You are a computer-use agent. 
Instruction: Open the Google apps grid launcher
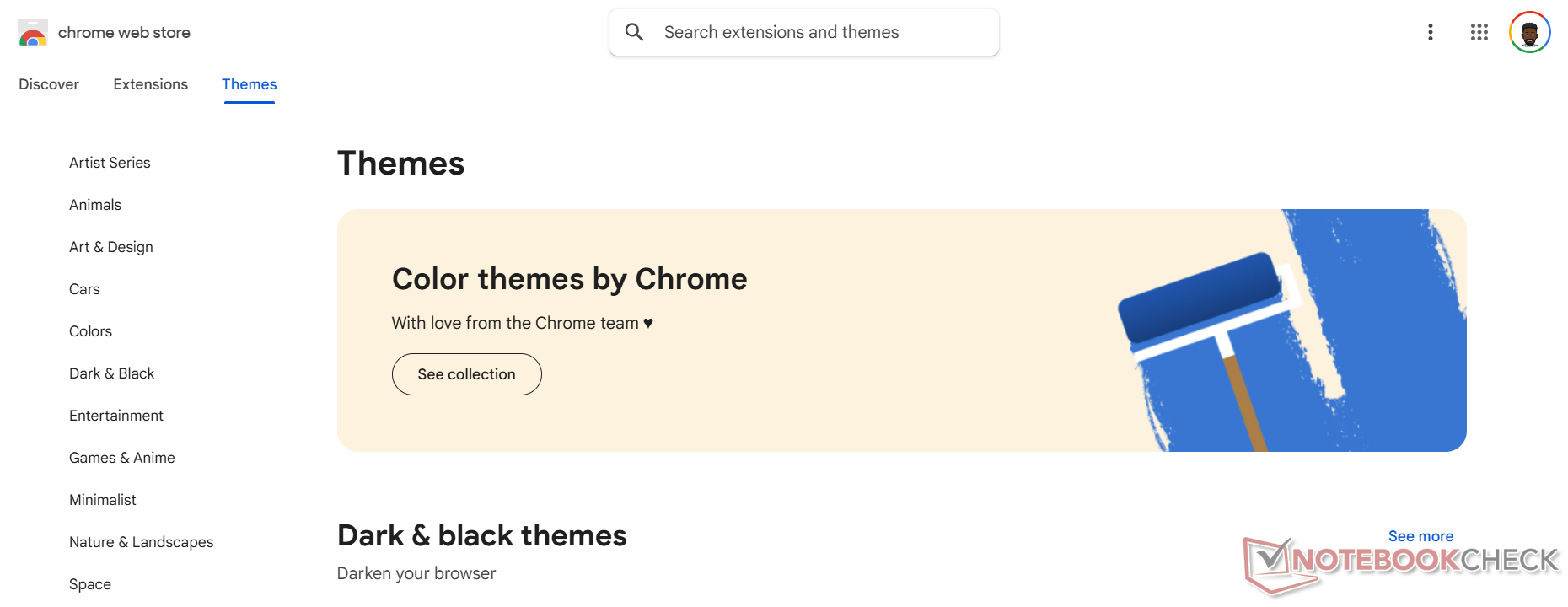(x=1479, y=32)
